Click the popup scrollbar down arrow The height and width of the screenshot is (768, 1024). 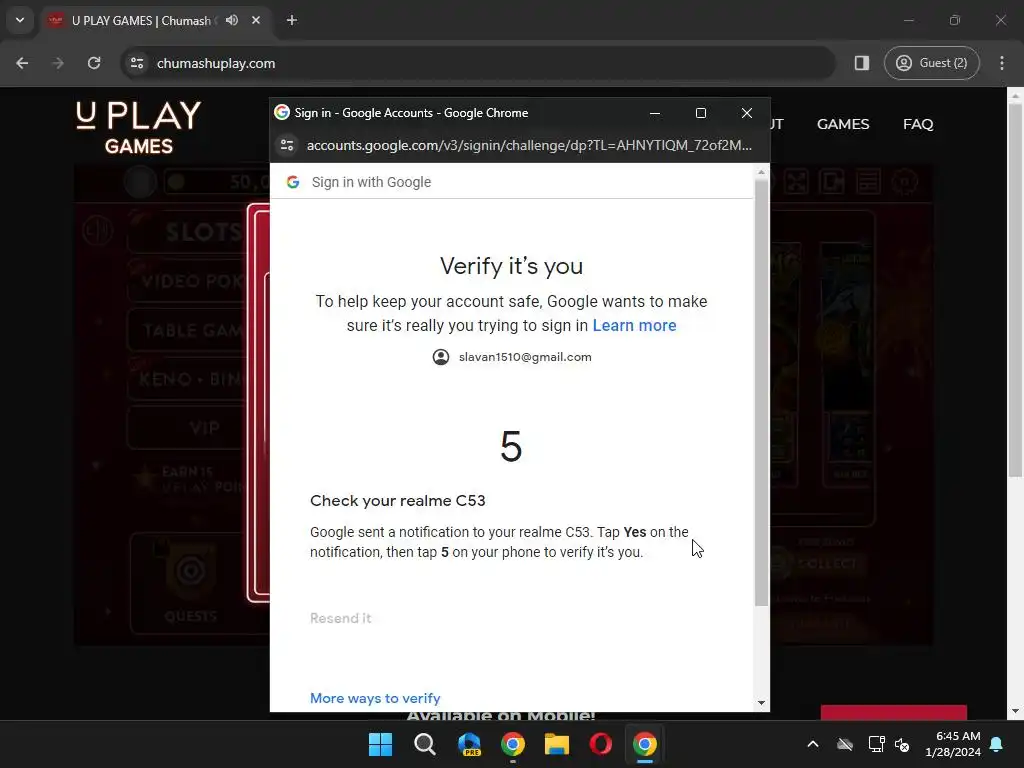pos(761,703)
